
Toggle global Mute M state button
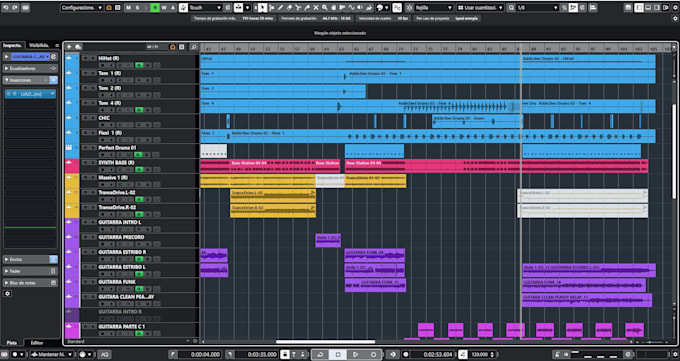[x=129, y=7]
